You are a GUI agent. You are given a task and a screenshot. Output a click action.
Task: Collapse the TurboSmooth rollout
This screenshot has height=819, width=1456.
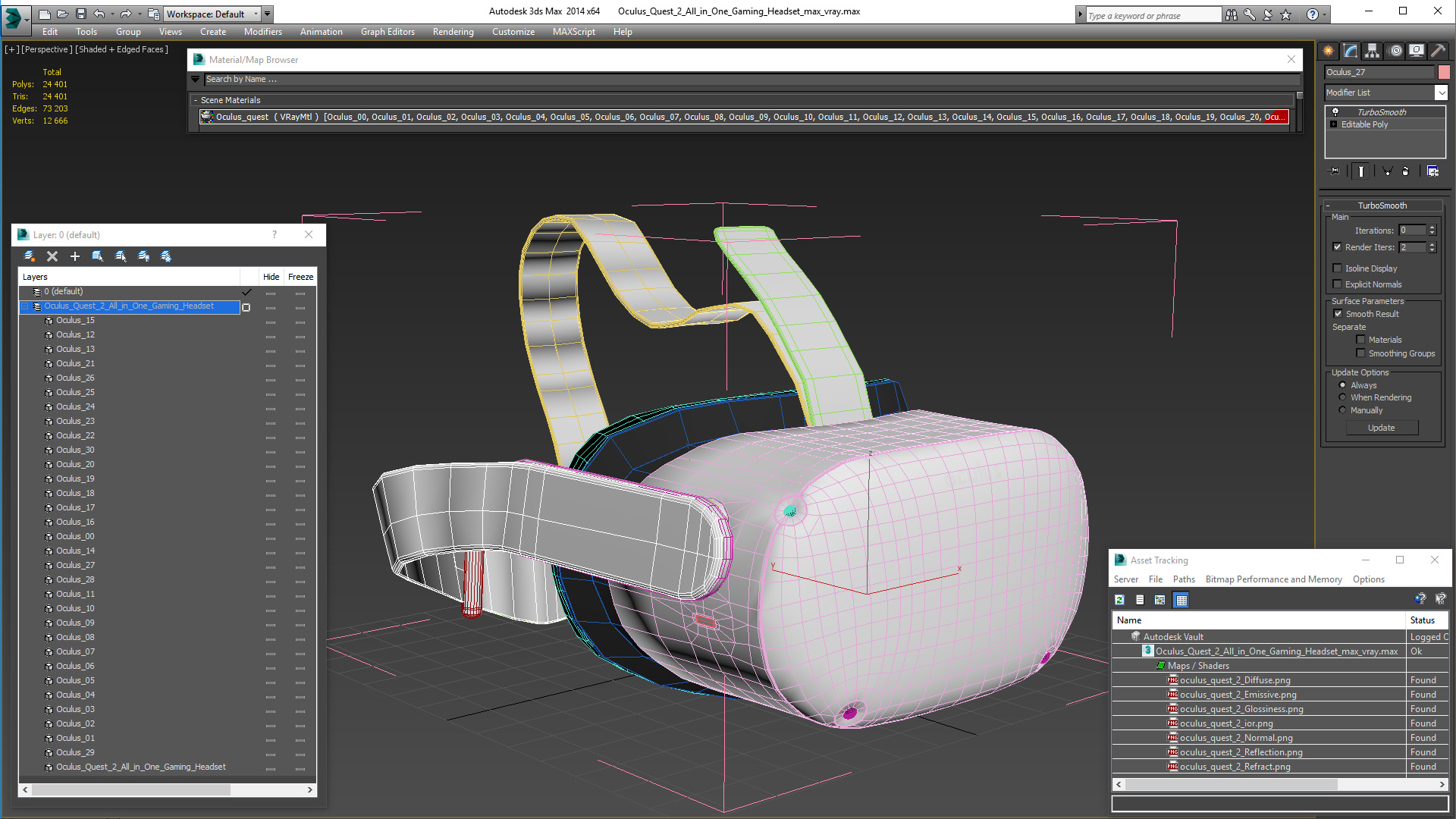coord(1328,206)
